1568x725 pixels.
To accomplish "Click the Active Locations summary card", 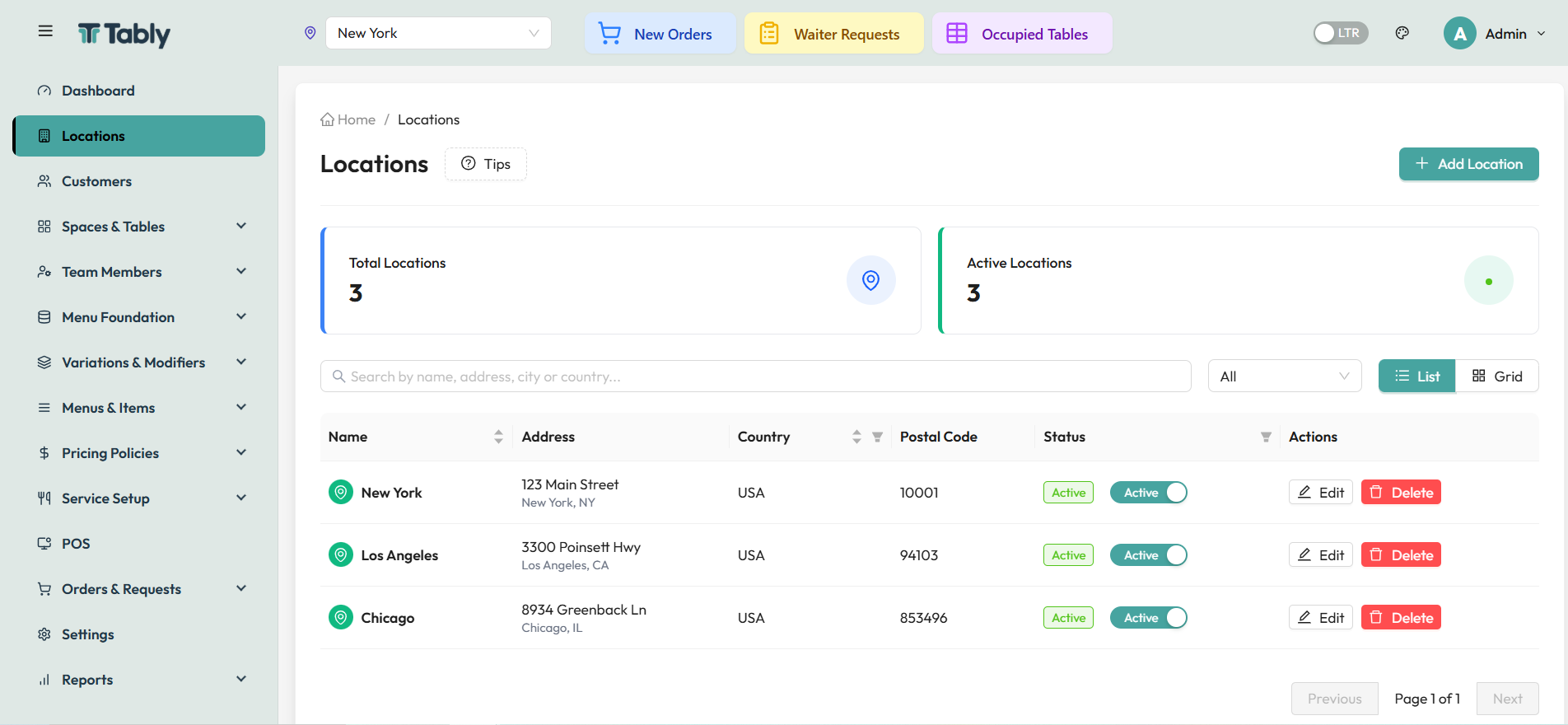I will click(x=1238, y=281).
